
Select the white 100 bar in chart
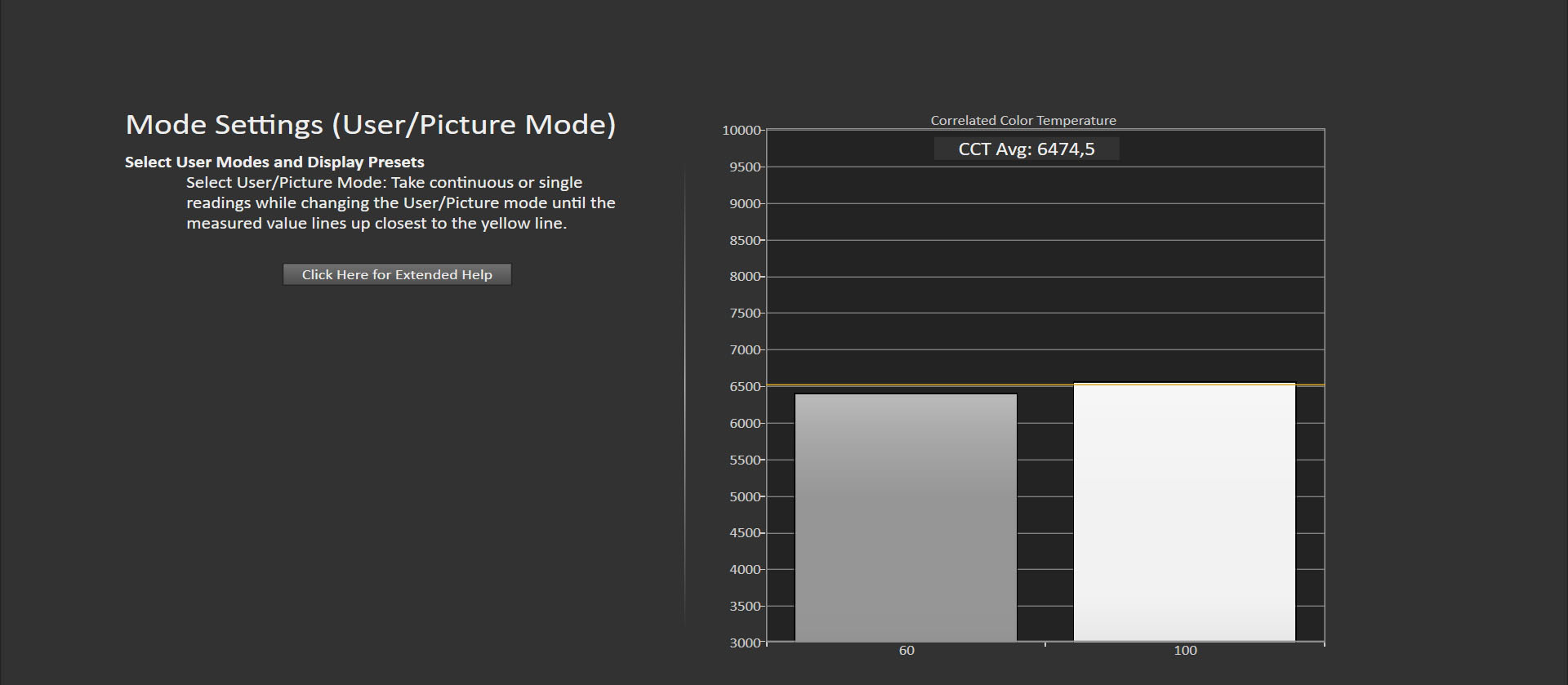coord(1184,513)
